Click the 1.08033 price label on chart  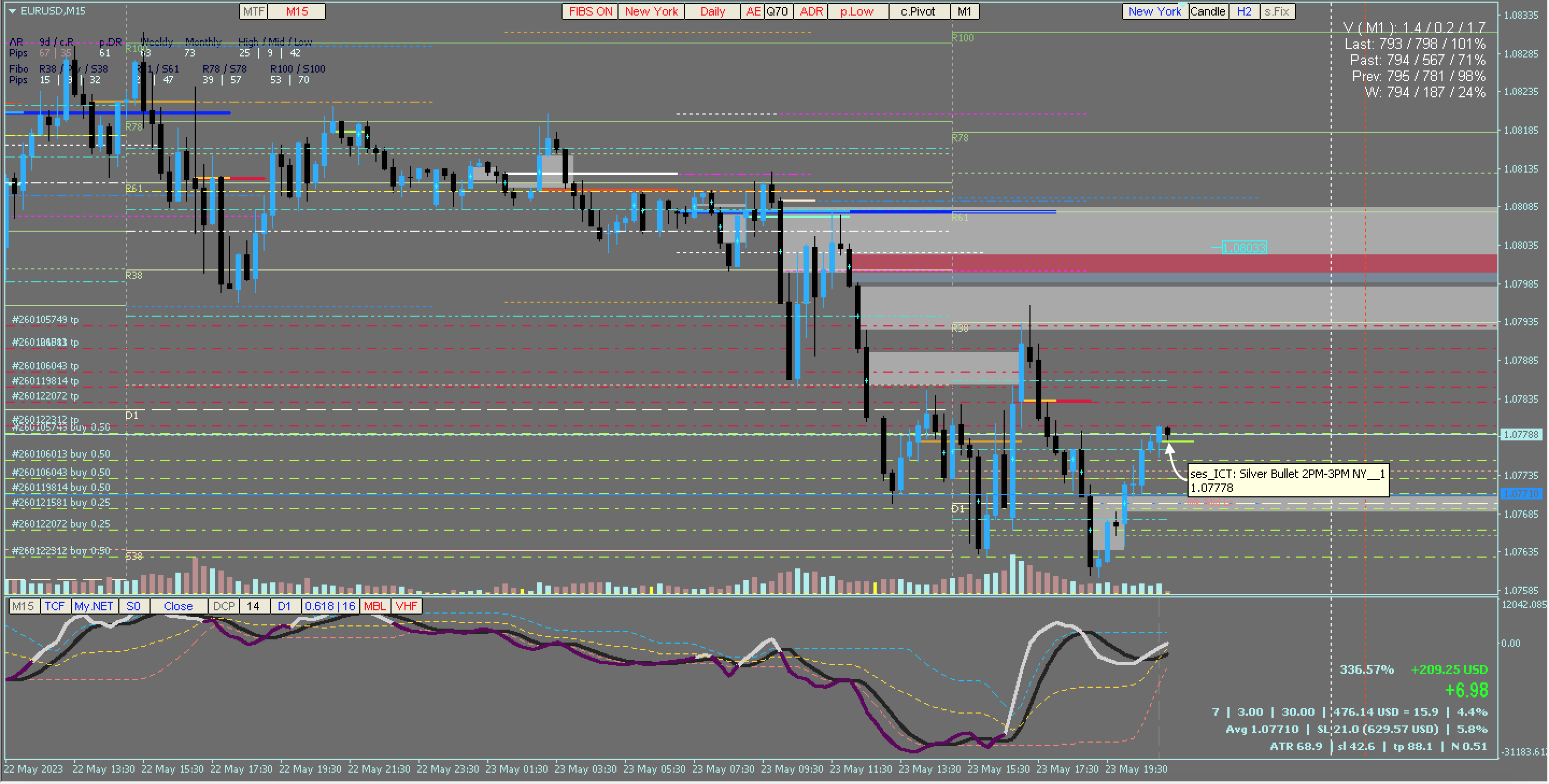[x=1244, y=248]
